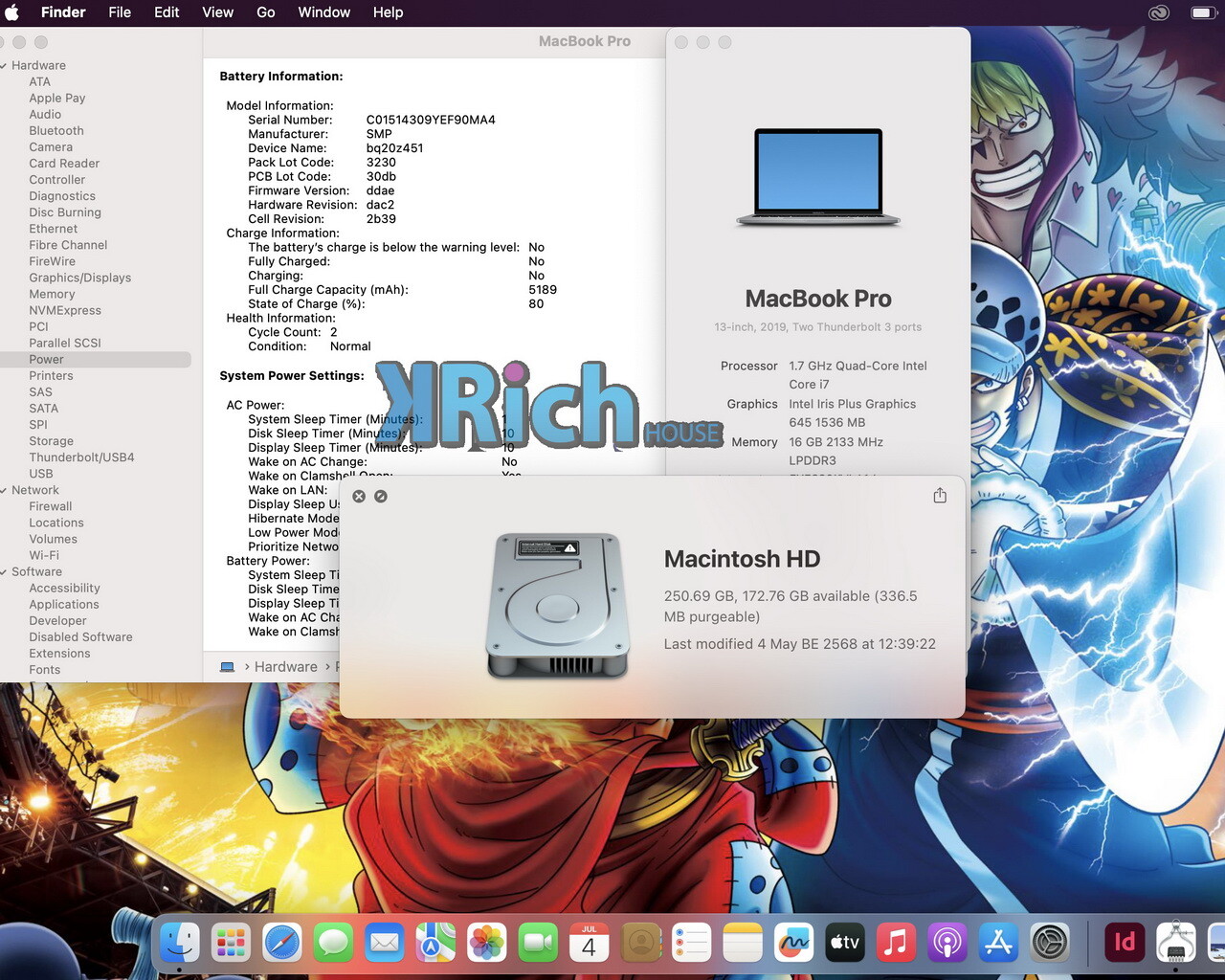The width and height of the screenshot is (1225, 980).
Task: Click the MacBook Pro laptop image
Action: click(818, 178)
